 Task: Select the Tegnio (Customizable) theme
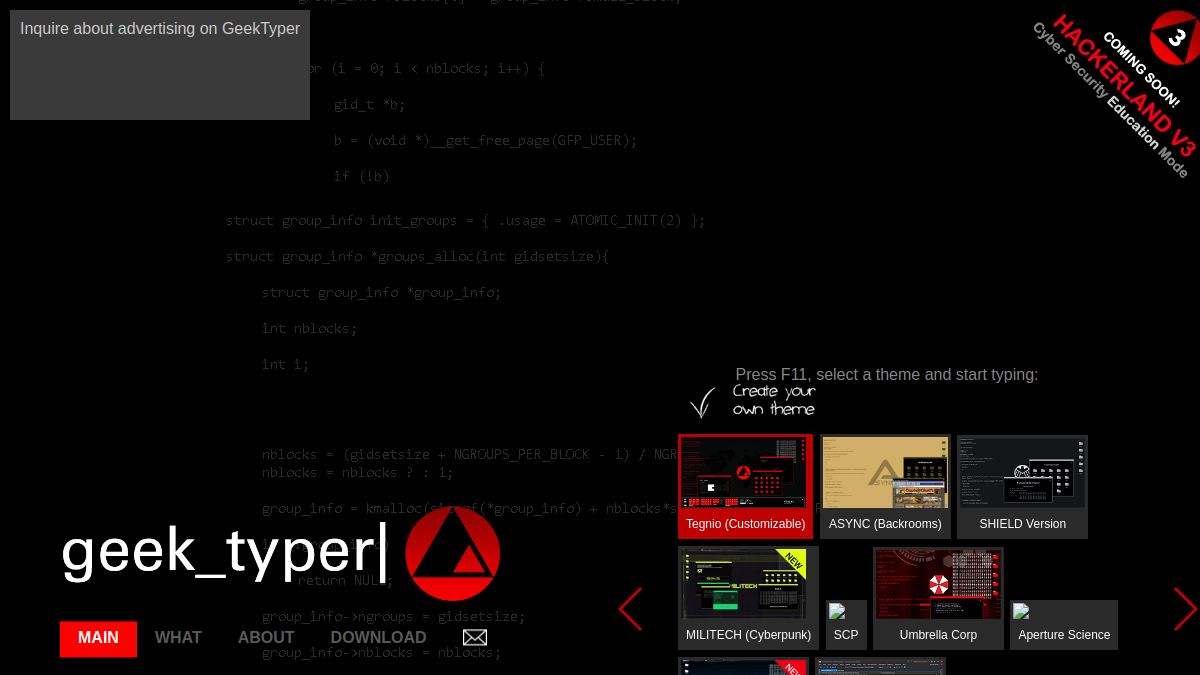746,487
